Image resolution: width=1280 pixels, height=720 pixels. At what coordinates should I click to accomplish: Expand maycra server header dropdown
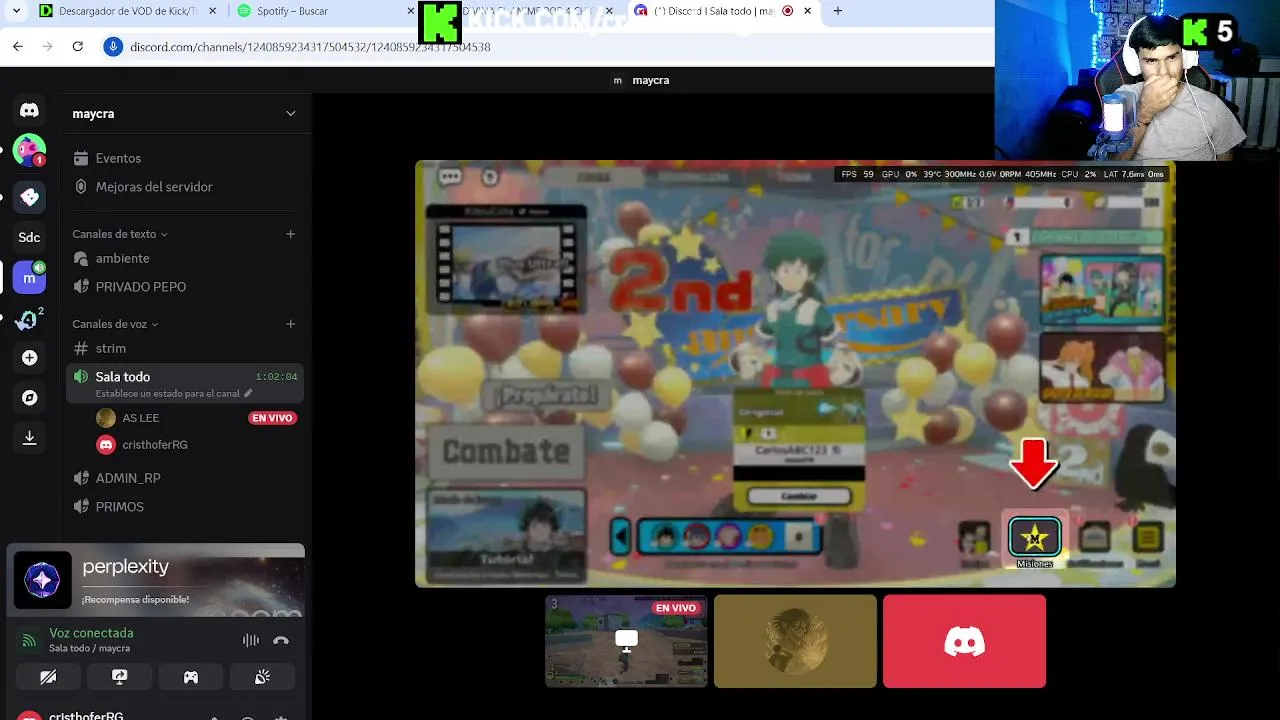pos(291,113)
